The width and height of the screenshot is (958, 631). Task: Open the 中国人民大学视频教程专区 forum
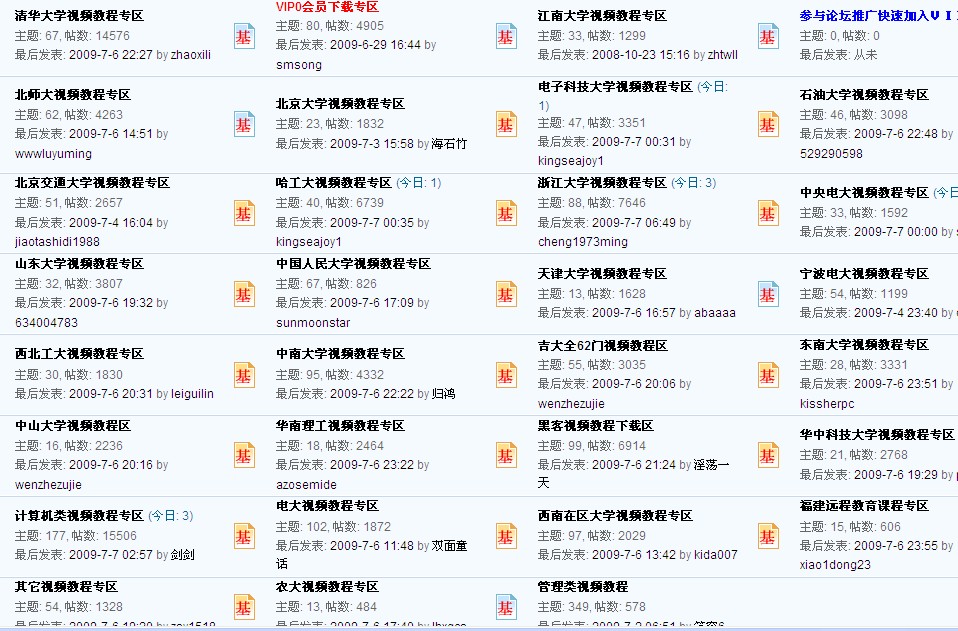pos(353,264)
